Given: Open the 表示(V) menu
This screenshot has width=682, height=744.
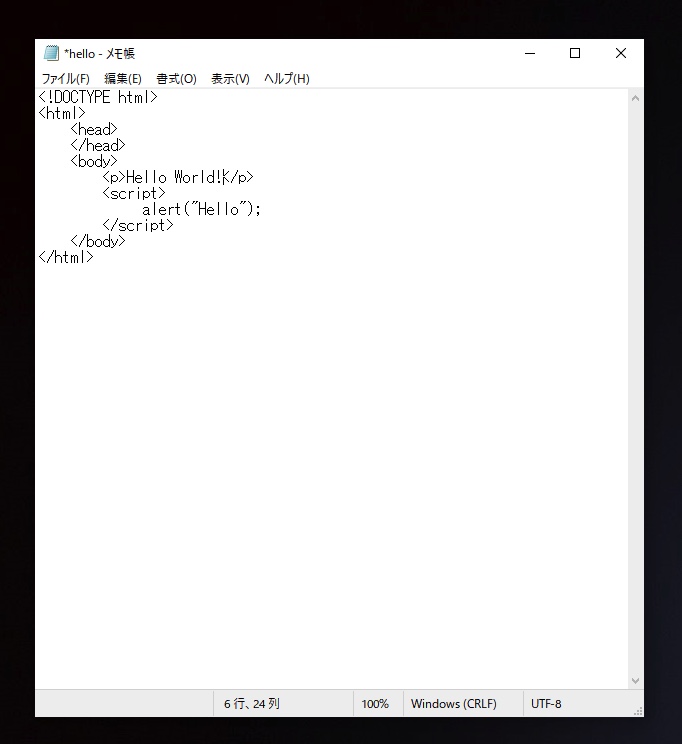Looking at the screenshot, I should [230, 79].
